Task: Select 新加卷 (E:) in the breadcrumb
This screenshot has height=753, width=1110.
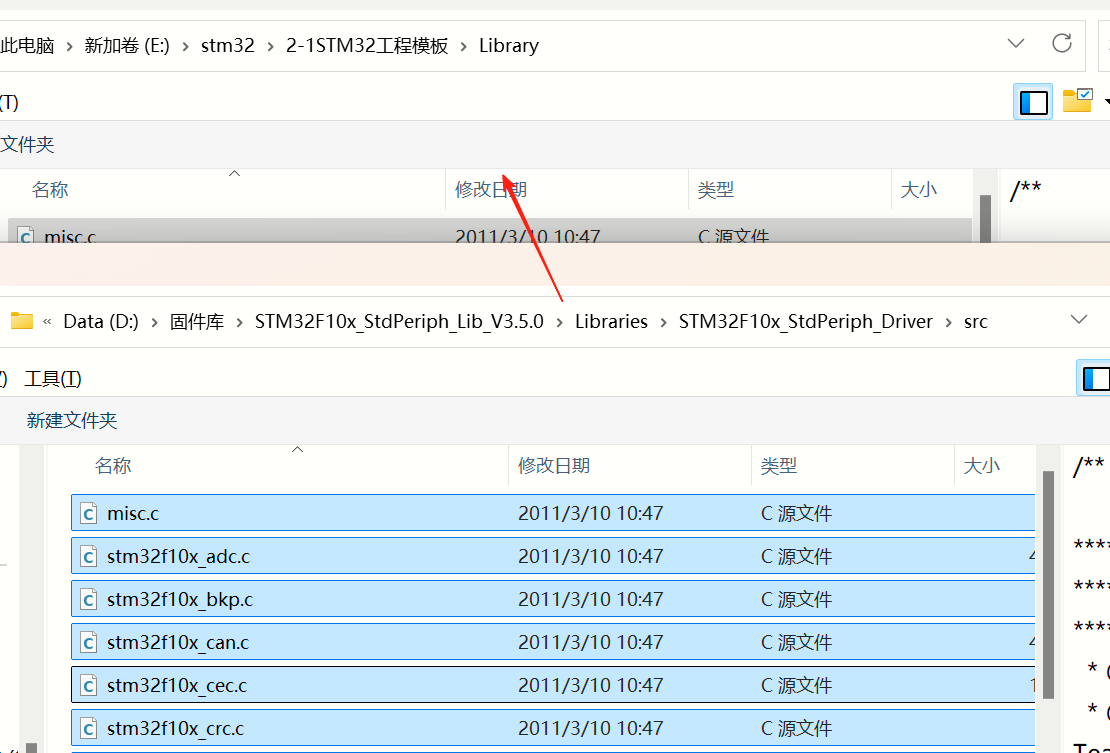Action: (127, 46)
